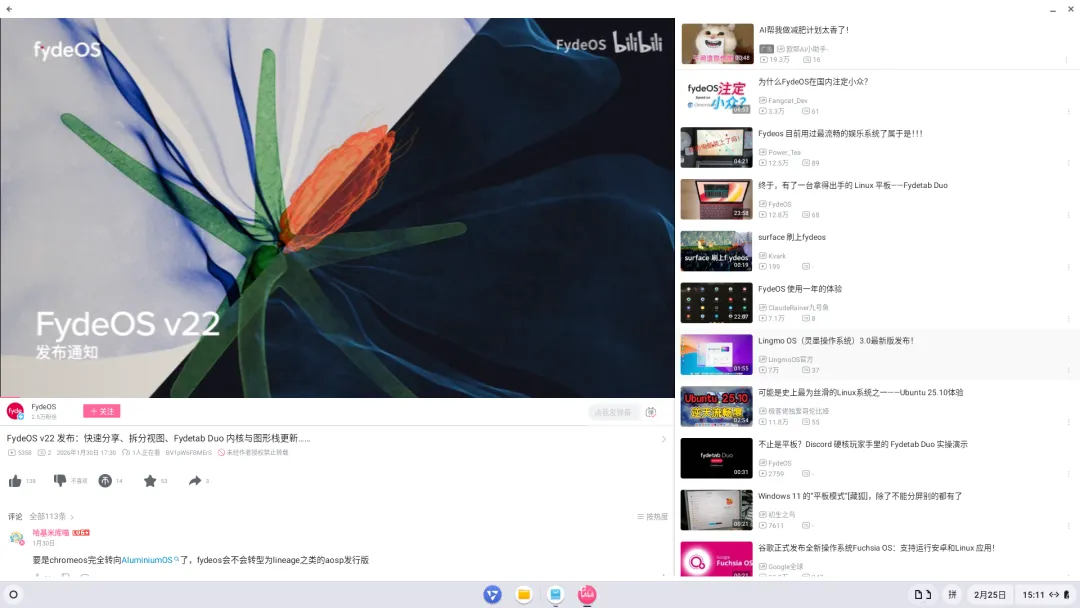Open more options for Windows 11 平板模式 video
This screenshot has width=1080, height=608.
(x=1069, y=525)
